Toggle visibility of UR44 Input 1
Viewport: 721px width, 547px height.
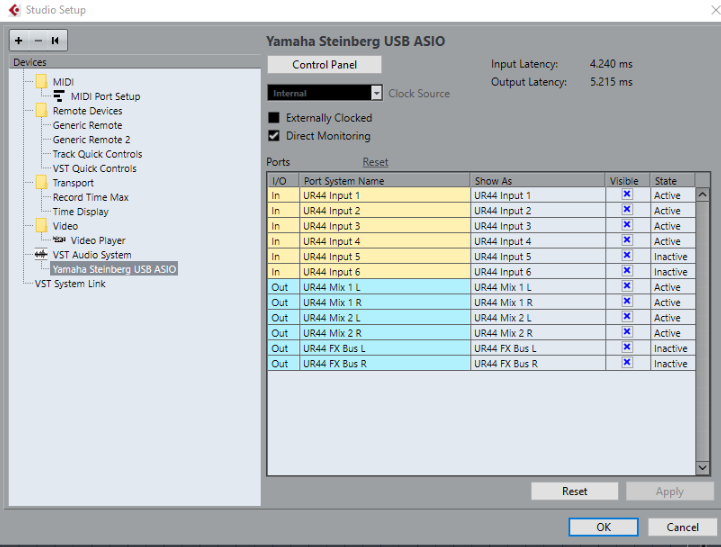[626, 194]
